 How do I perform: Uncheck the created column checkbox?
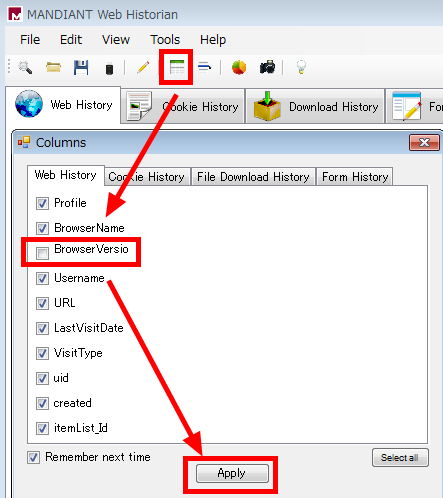point(42,403)
